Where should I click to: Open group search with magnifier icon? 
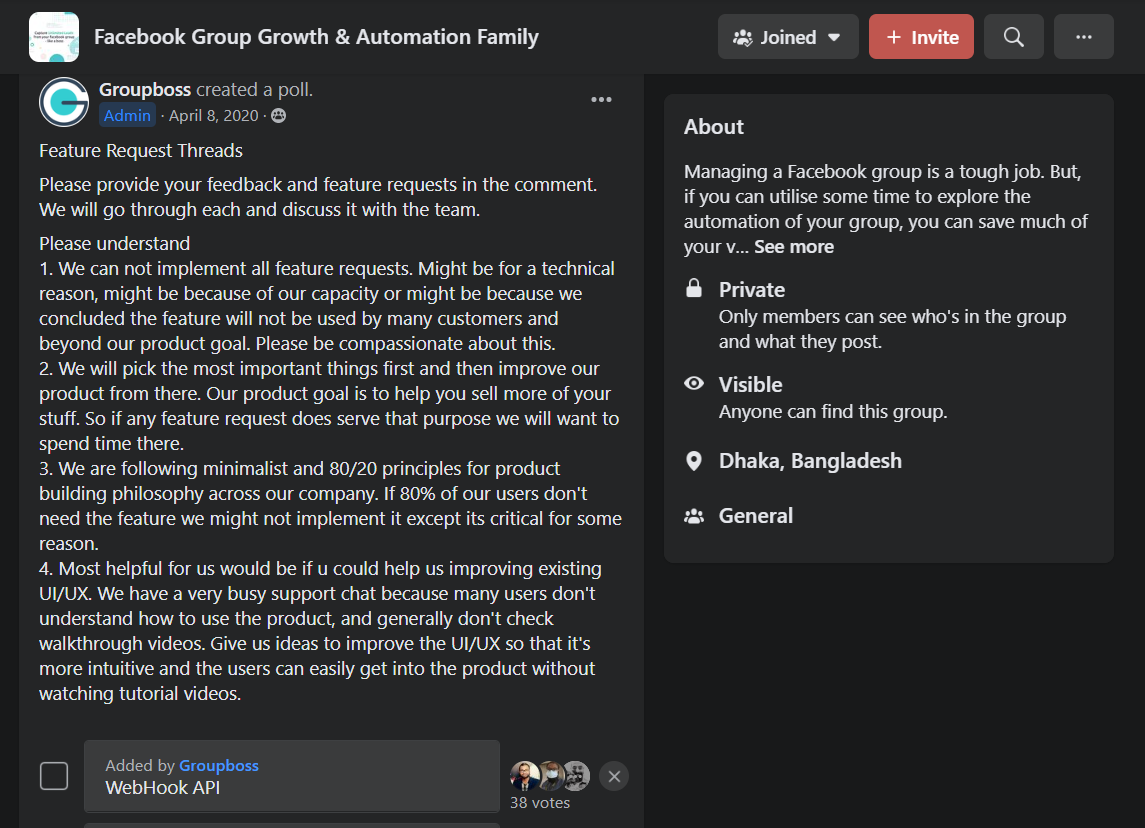tap(1014, 37)
